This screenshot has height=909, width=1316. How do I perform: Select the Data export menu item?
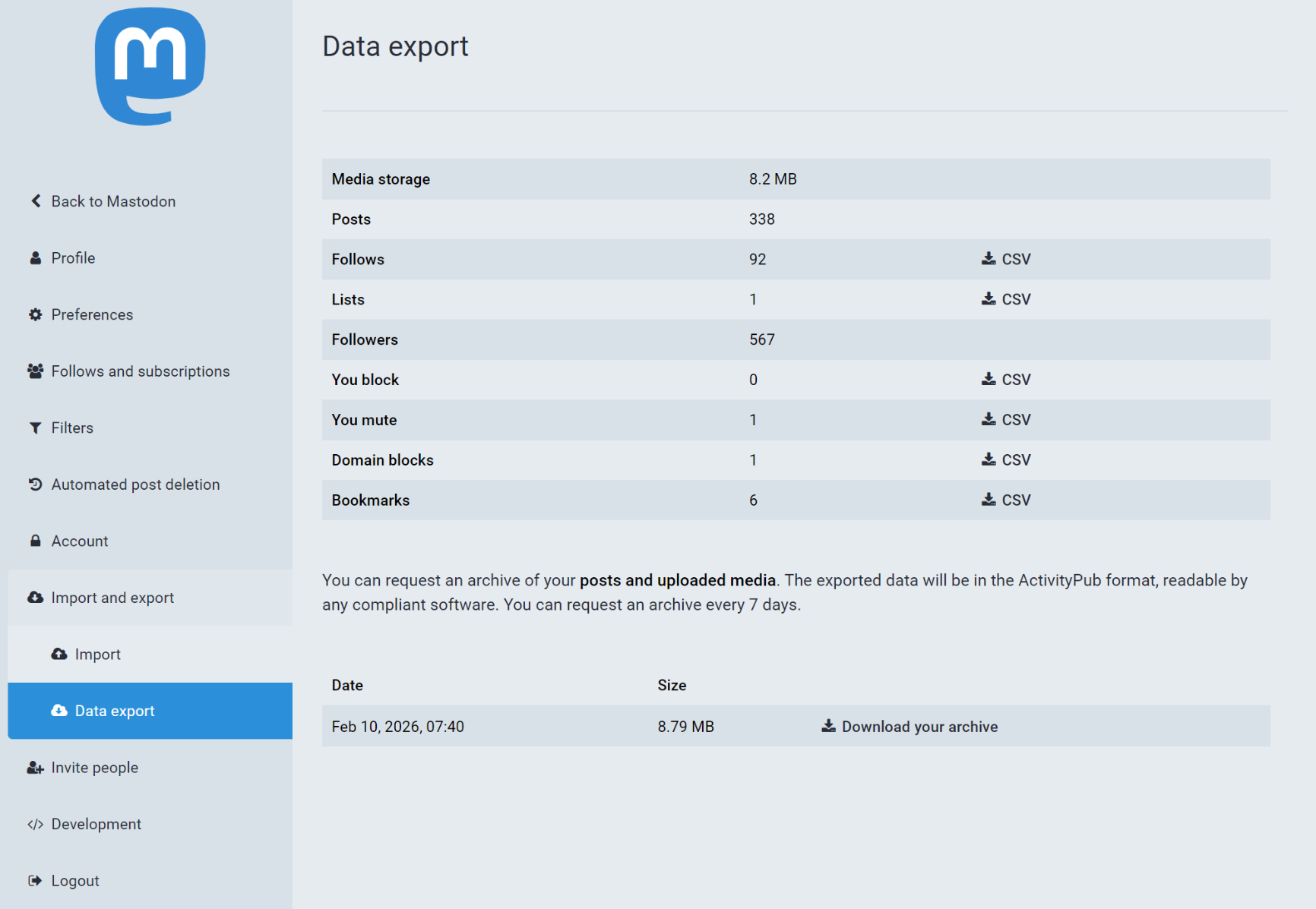point(115,711)
